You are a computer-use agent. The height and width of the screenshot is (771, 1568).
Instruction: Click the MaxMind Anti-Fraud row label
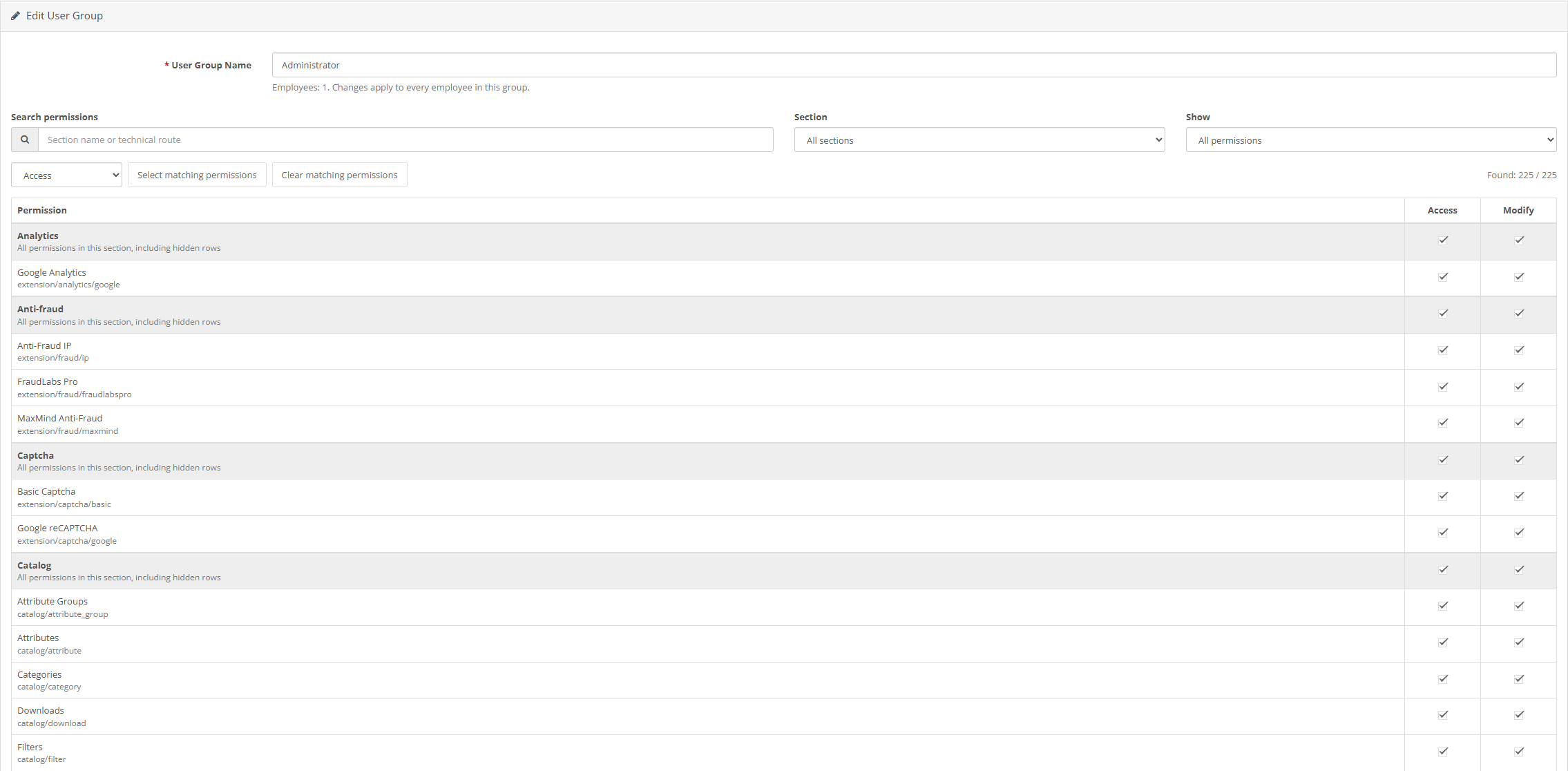[59, 418]
